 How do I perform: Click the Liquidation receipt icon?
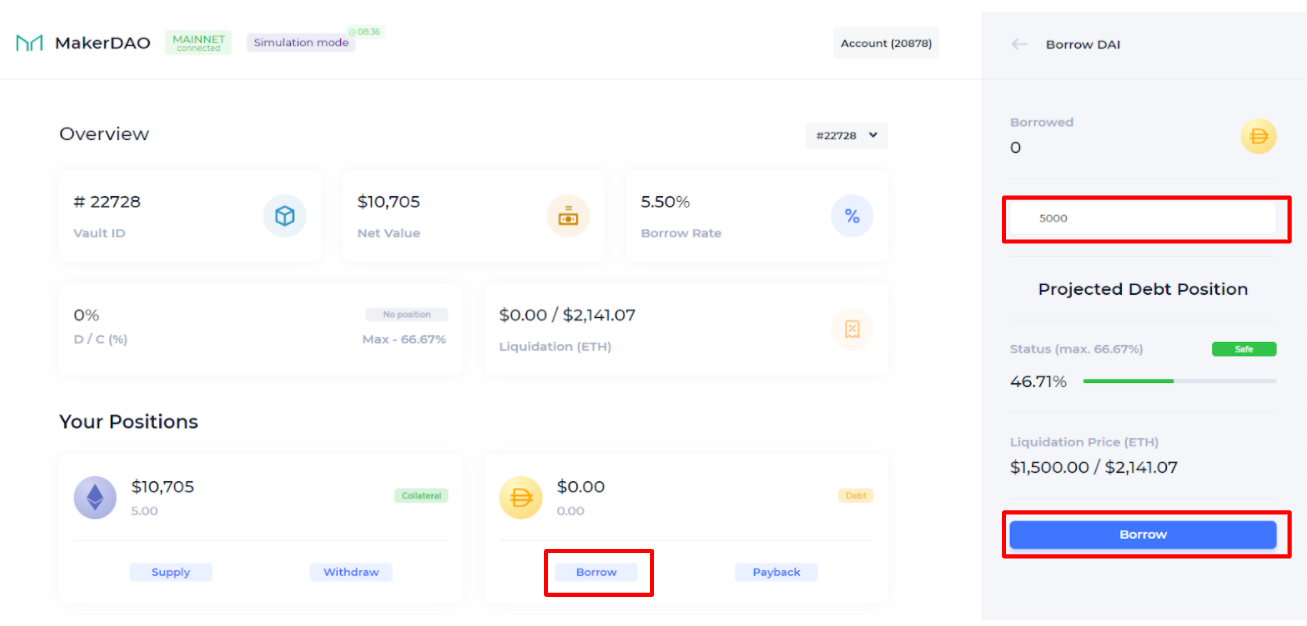pyautogui.click(x=852, y=329)
